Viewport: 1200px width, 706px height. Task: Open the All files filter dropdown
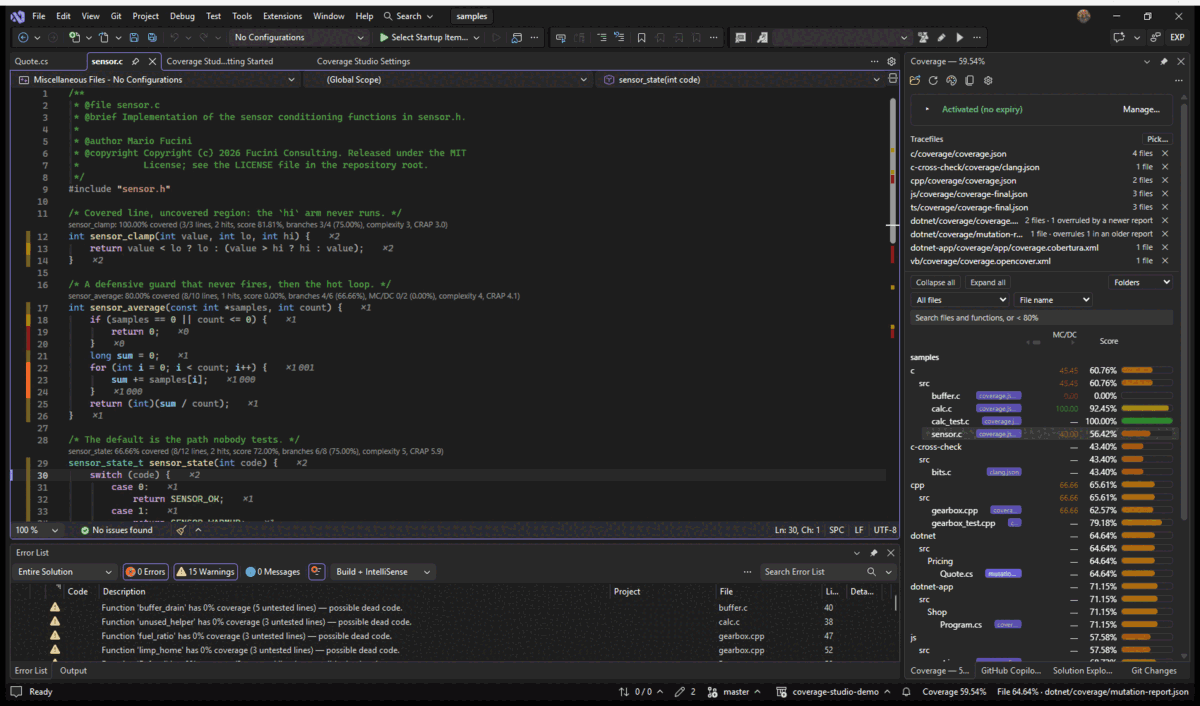[961, 300]
